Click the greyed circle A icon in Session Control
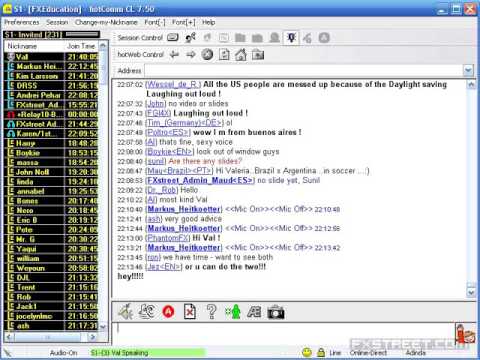 (324, 38)
